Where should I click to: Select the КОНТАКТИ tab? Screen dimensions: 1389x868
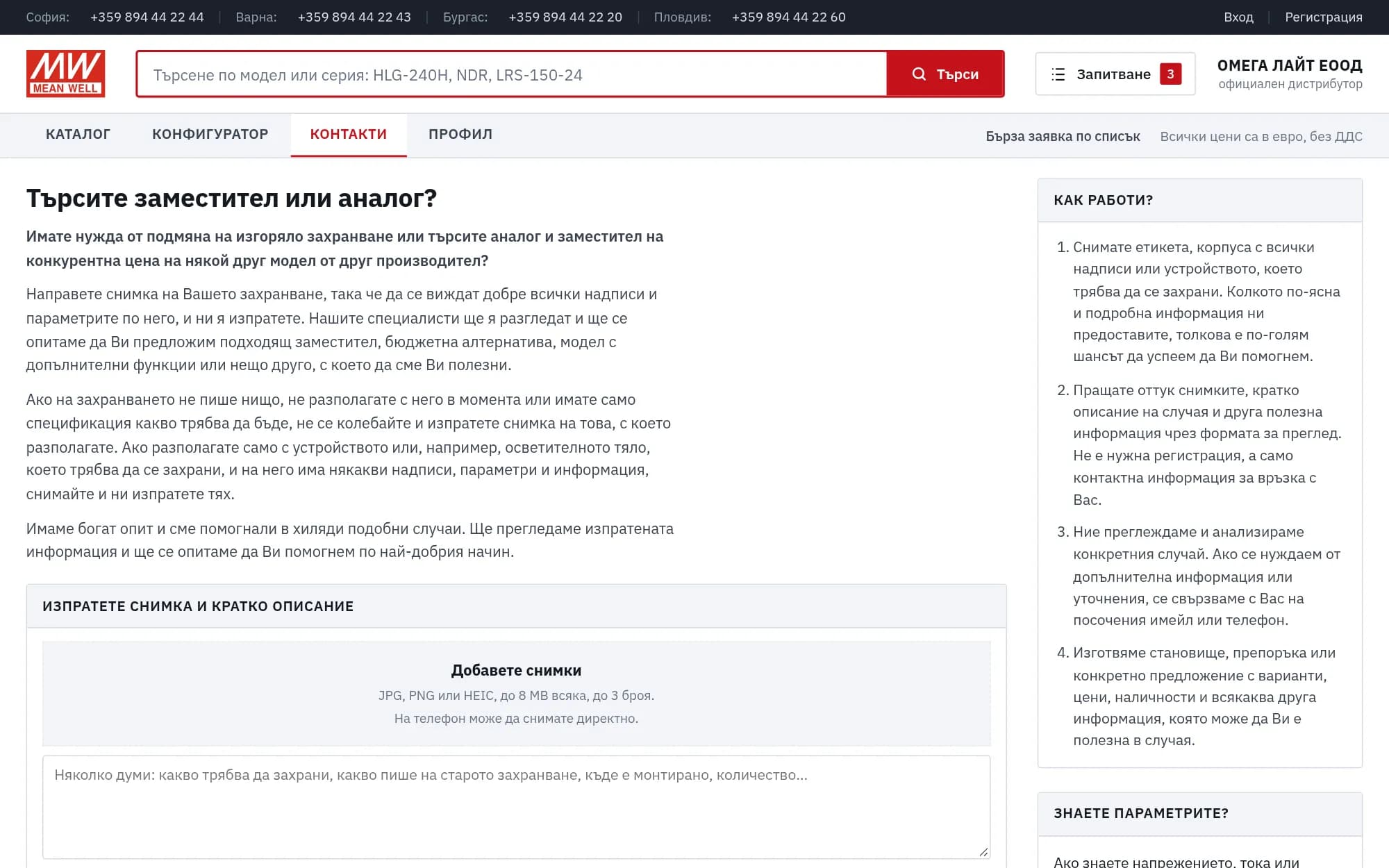(x=349, y=134)
